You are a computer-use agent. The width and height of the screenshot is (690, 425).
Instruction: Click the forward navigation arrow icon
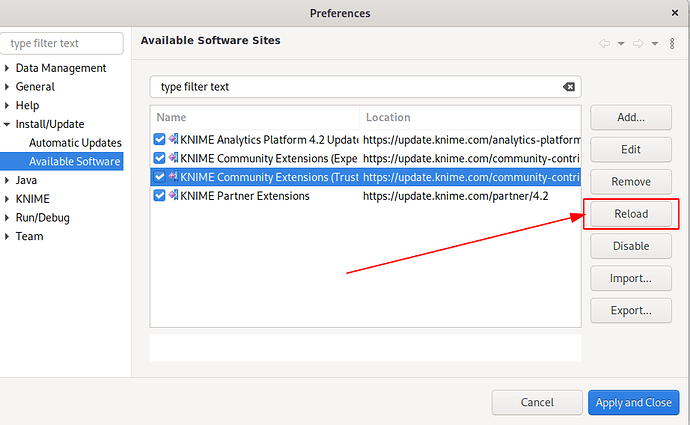(x=638, y=43)
